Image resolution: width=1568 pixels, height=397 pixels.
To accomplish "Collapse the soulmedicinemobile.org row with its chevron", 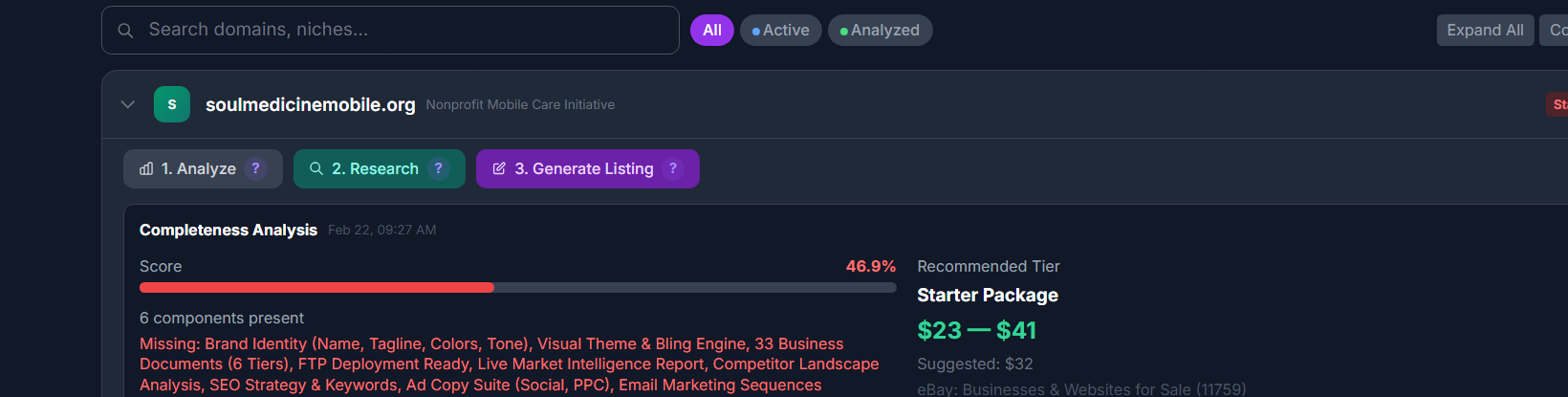I will click(128, 104).
